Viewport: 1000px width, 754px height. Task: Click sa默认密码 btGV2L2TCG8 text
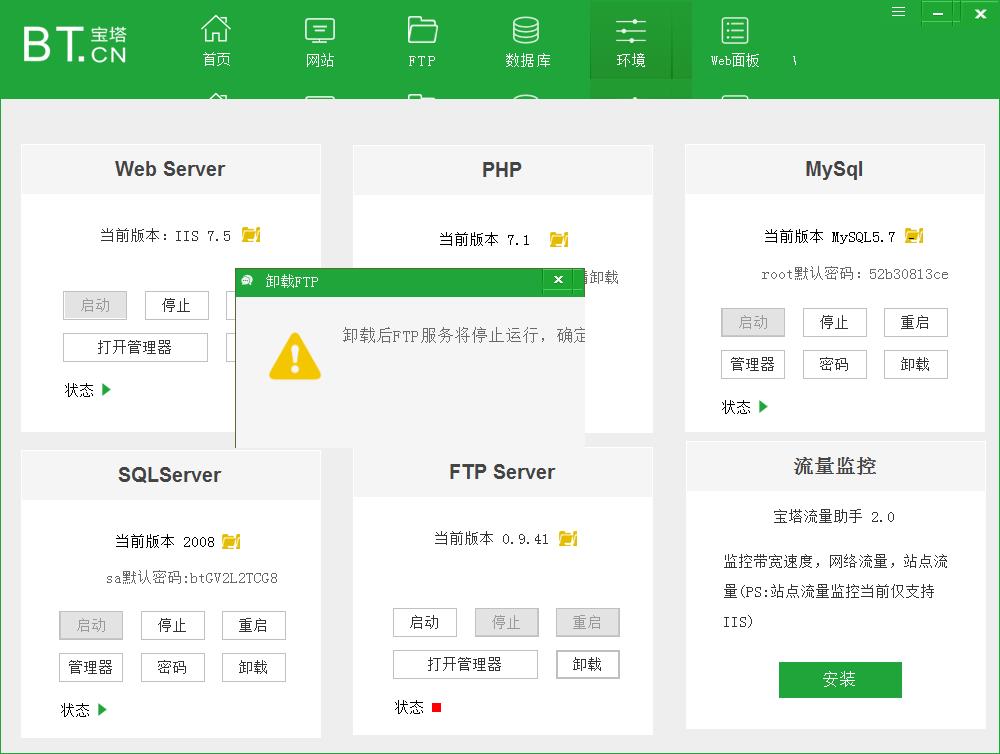click(191, 578)
